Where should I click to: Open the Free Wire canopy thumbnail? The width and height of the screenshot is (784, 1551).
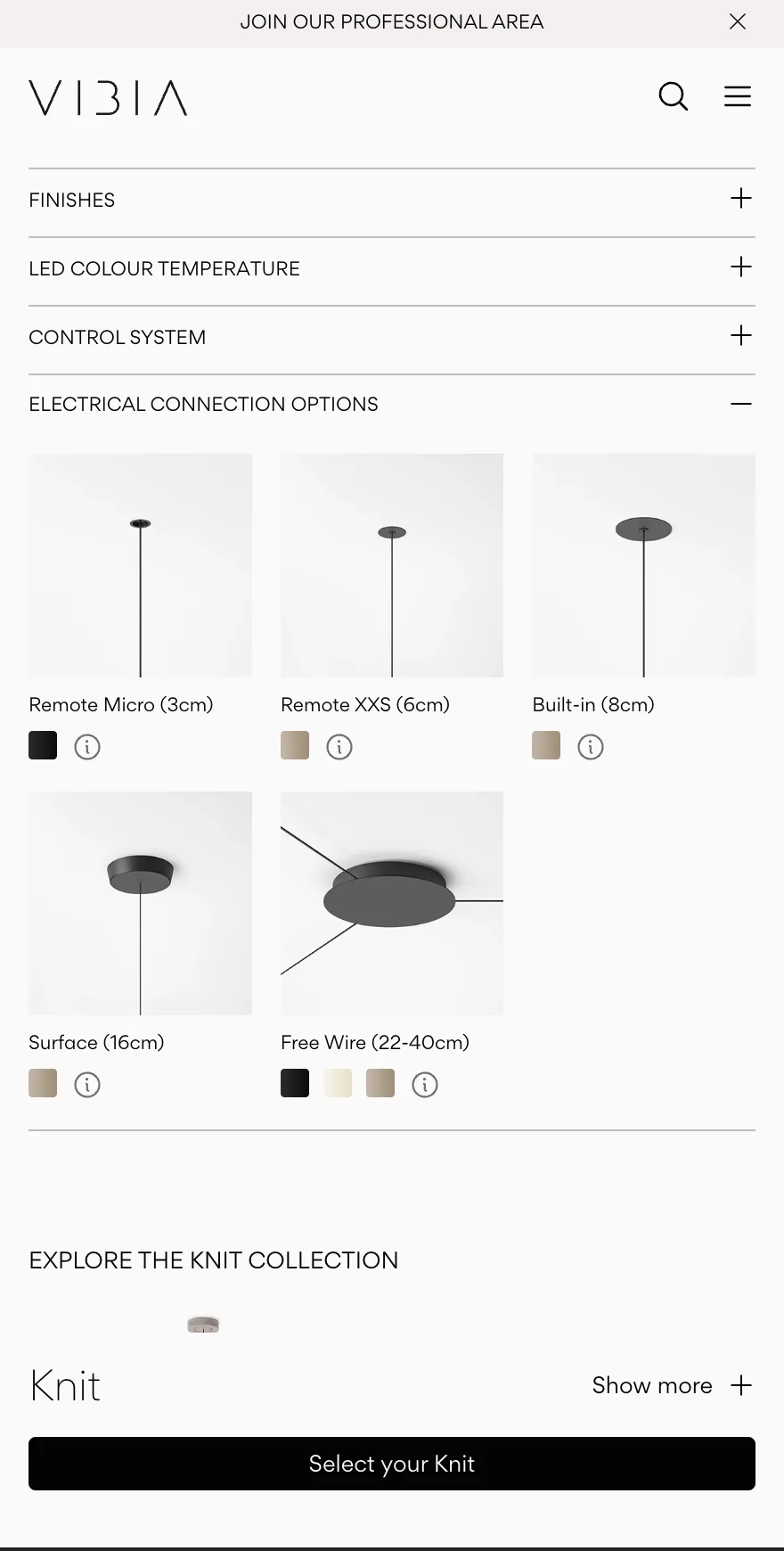click(x=392, y=903)
